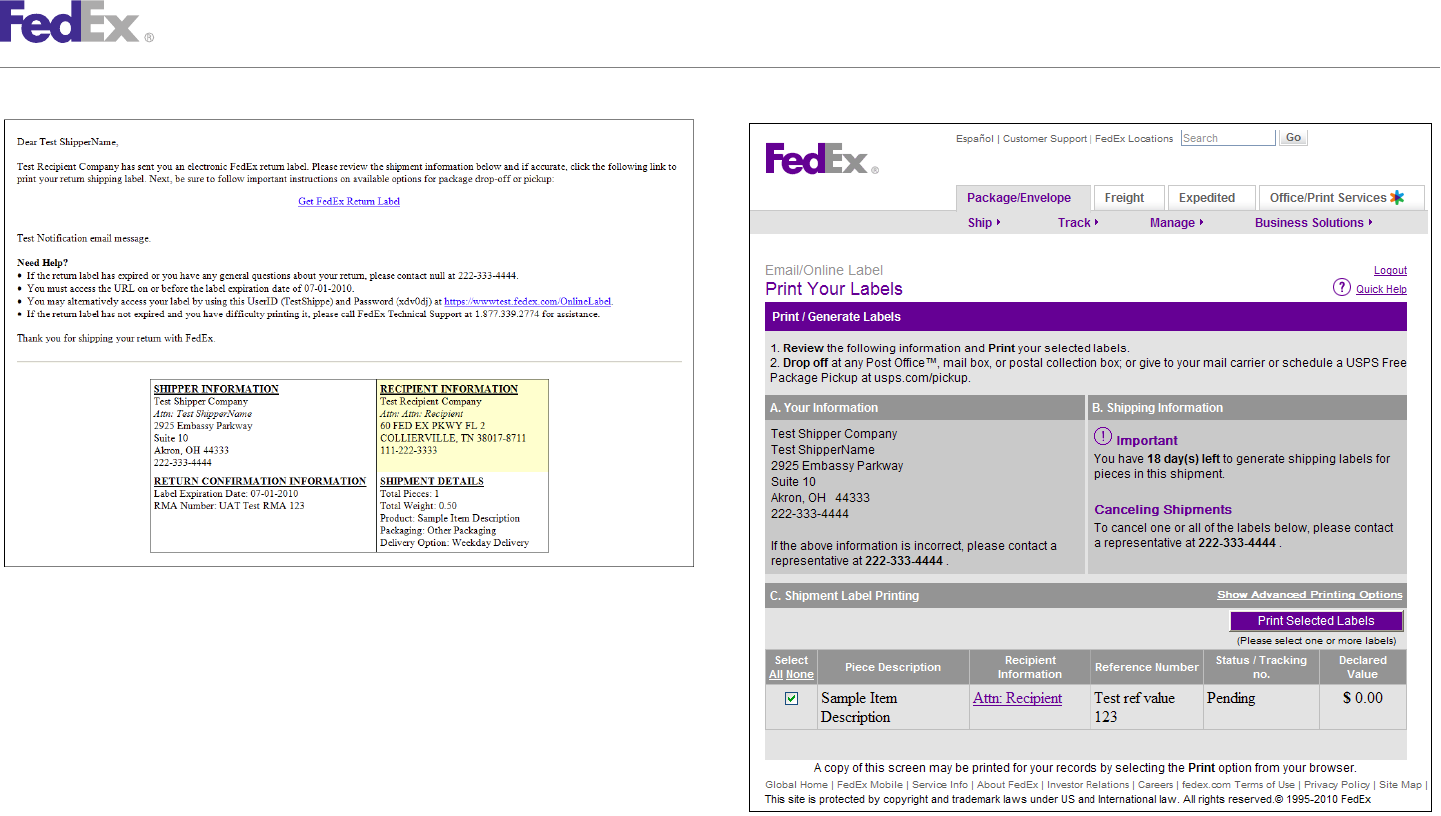Open the fedex.com/OnlineLabel URL link in email
Viewport: 1441px width, 816px height.
528,301
